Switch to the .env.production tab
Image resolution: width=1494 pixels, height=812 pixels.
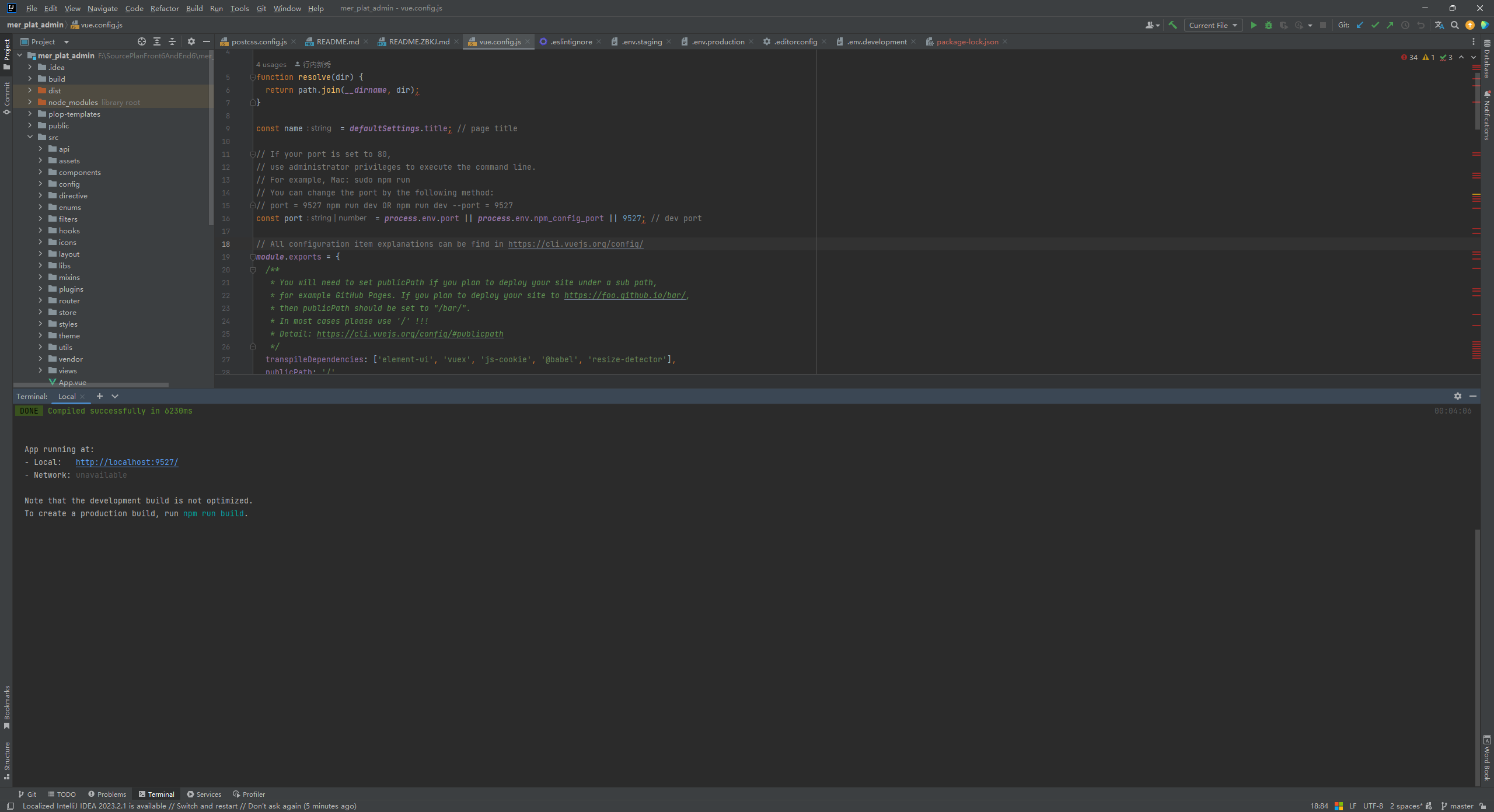pos(718,41)
